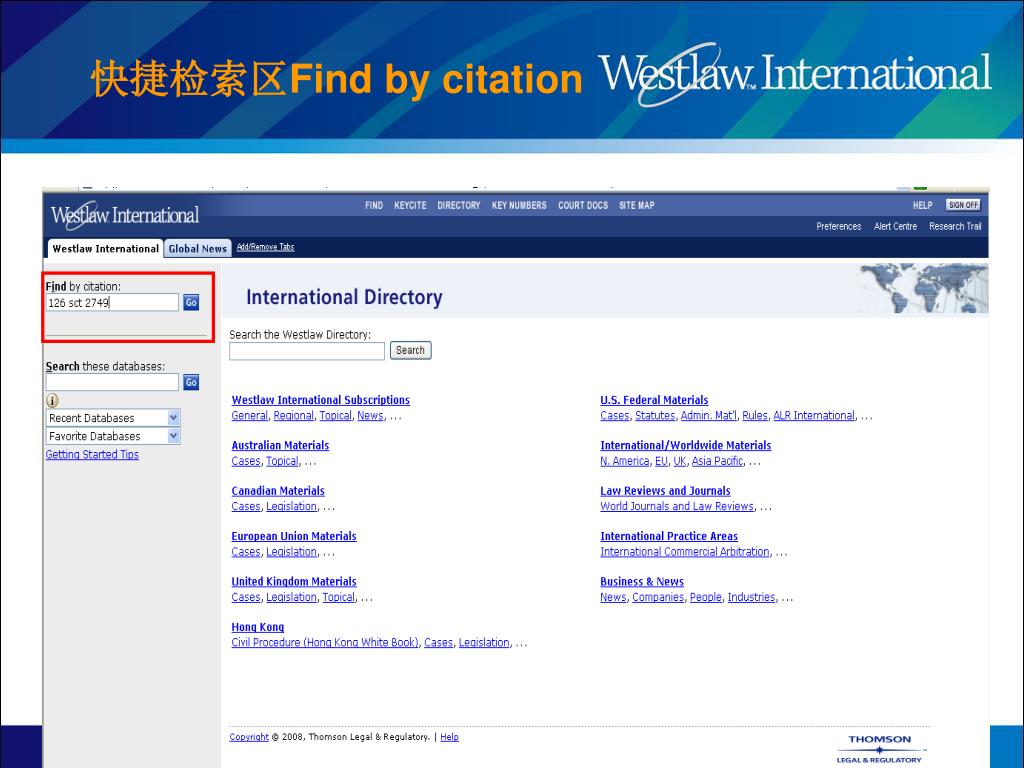
Task: Click Asia Pacific link
Action: [717, 461]
